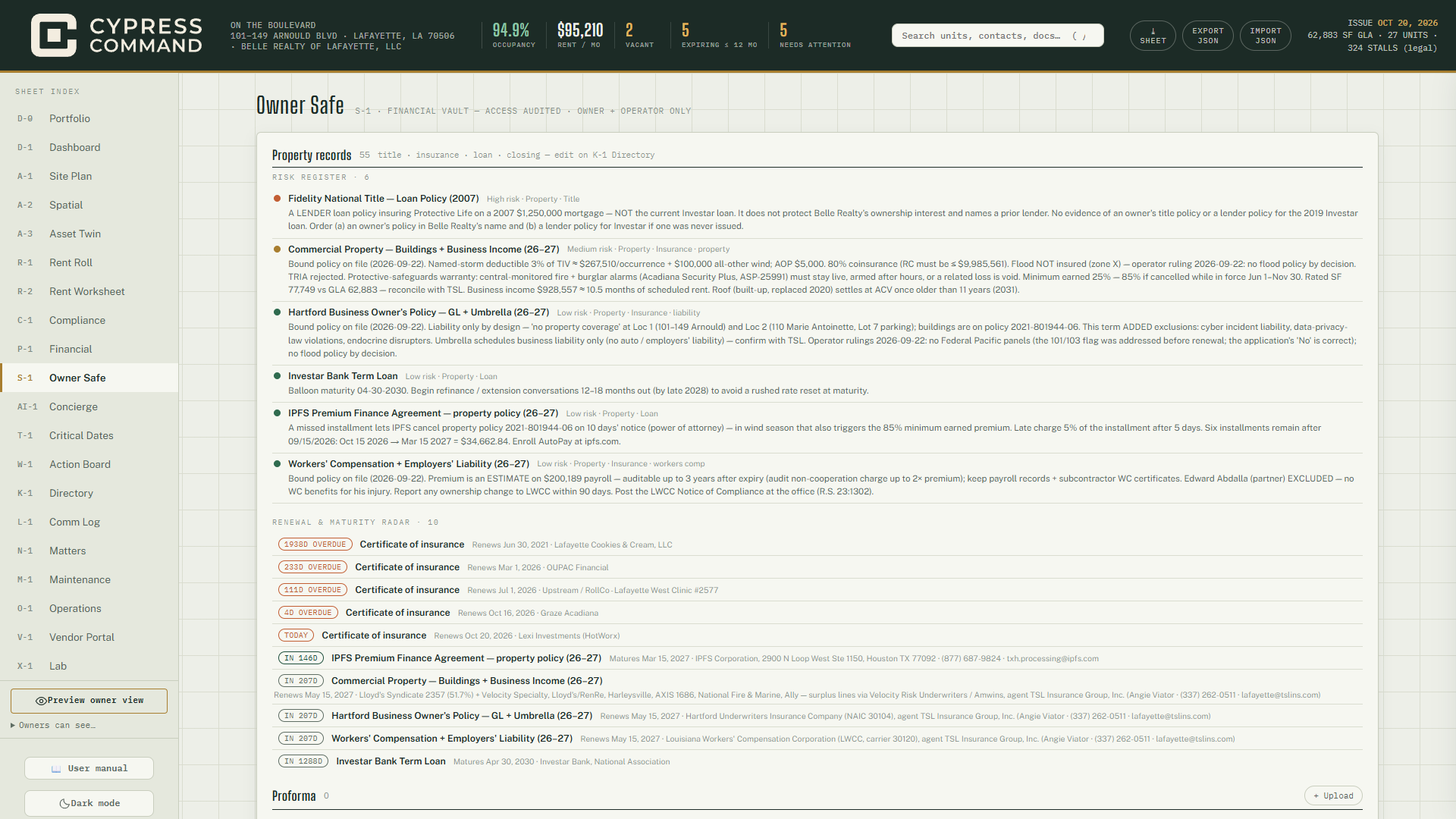Click the book icon on User manual
Viewport: 1456px width, 819px height.
point(56,769)
